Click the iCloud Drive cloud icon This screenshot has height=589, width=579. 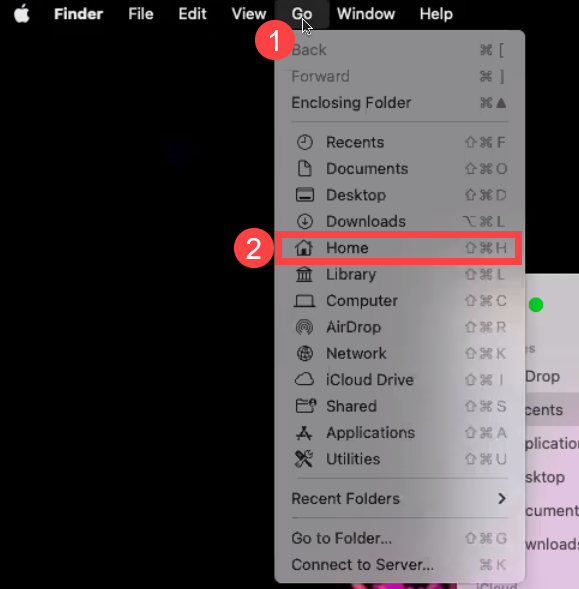point(304,380)
